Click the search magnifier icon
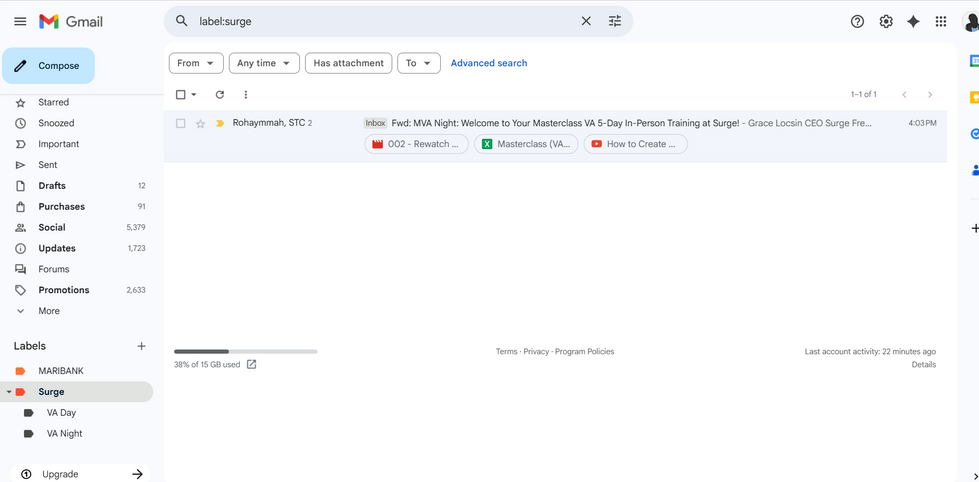The height and width of the screenshot is (482, 979). 182,21
